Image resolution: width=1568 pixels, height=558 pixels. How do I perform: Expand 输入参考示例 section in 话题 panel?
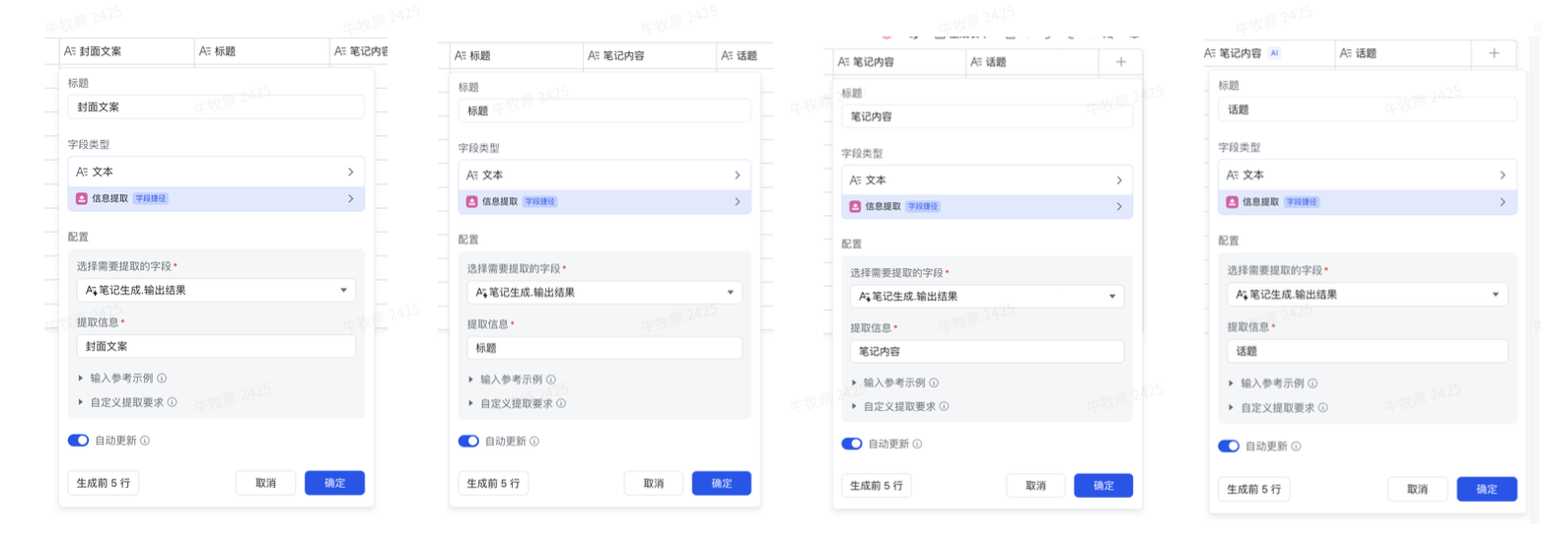click(1271, 384)
